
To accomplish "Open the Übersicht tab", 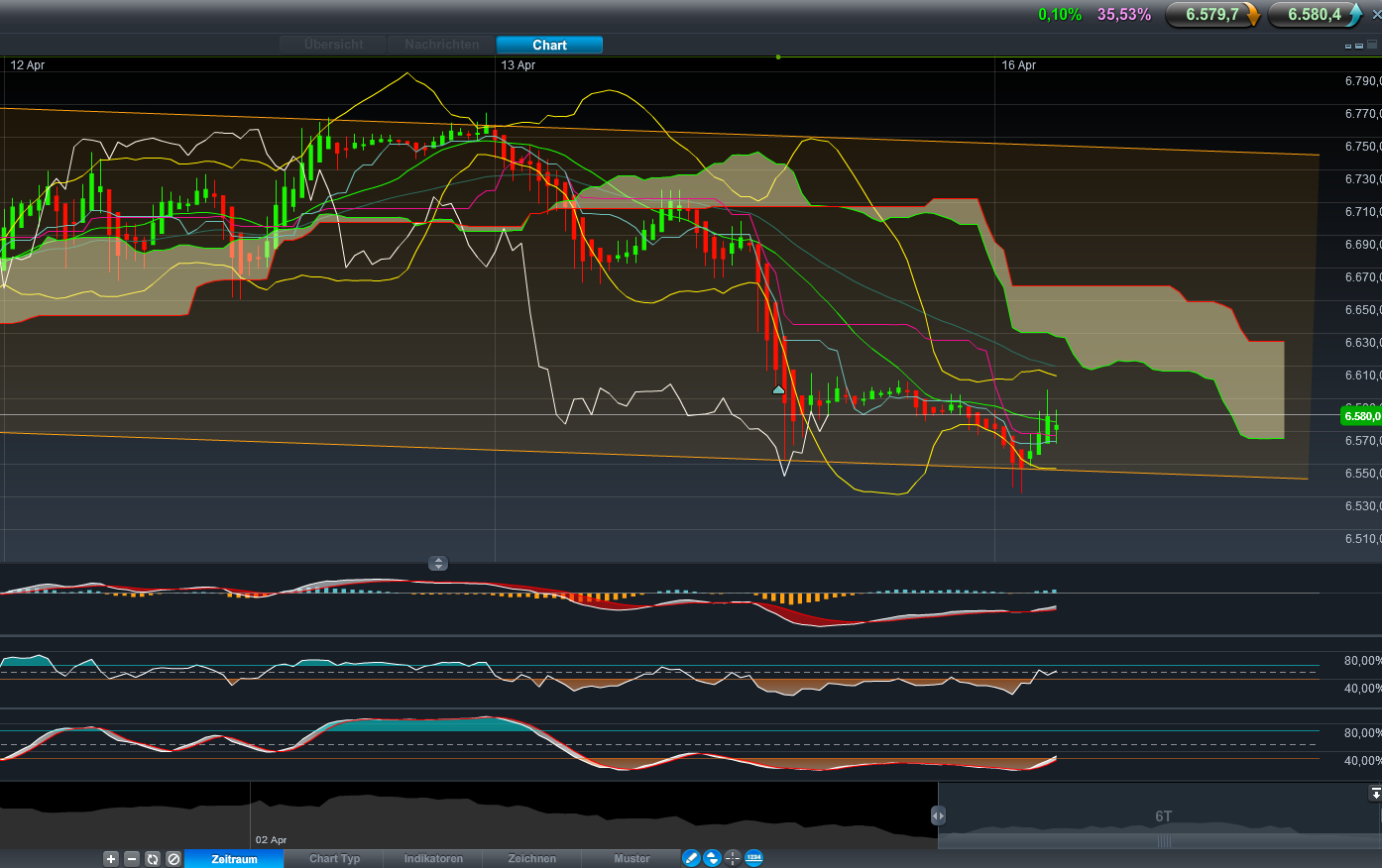I will pyautogui.click(x=334, y=45).
